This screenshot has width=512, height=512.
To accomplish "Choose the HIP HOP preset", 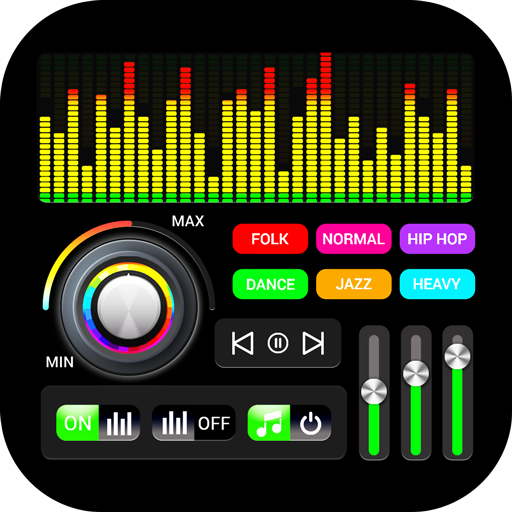I will [437, 239].
